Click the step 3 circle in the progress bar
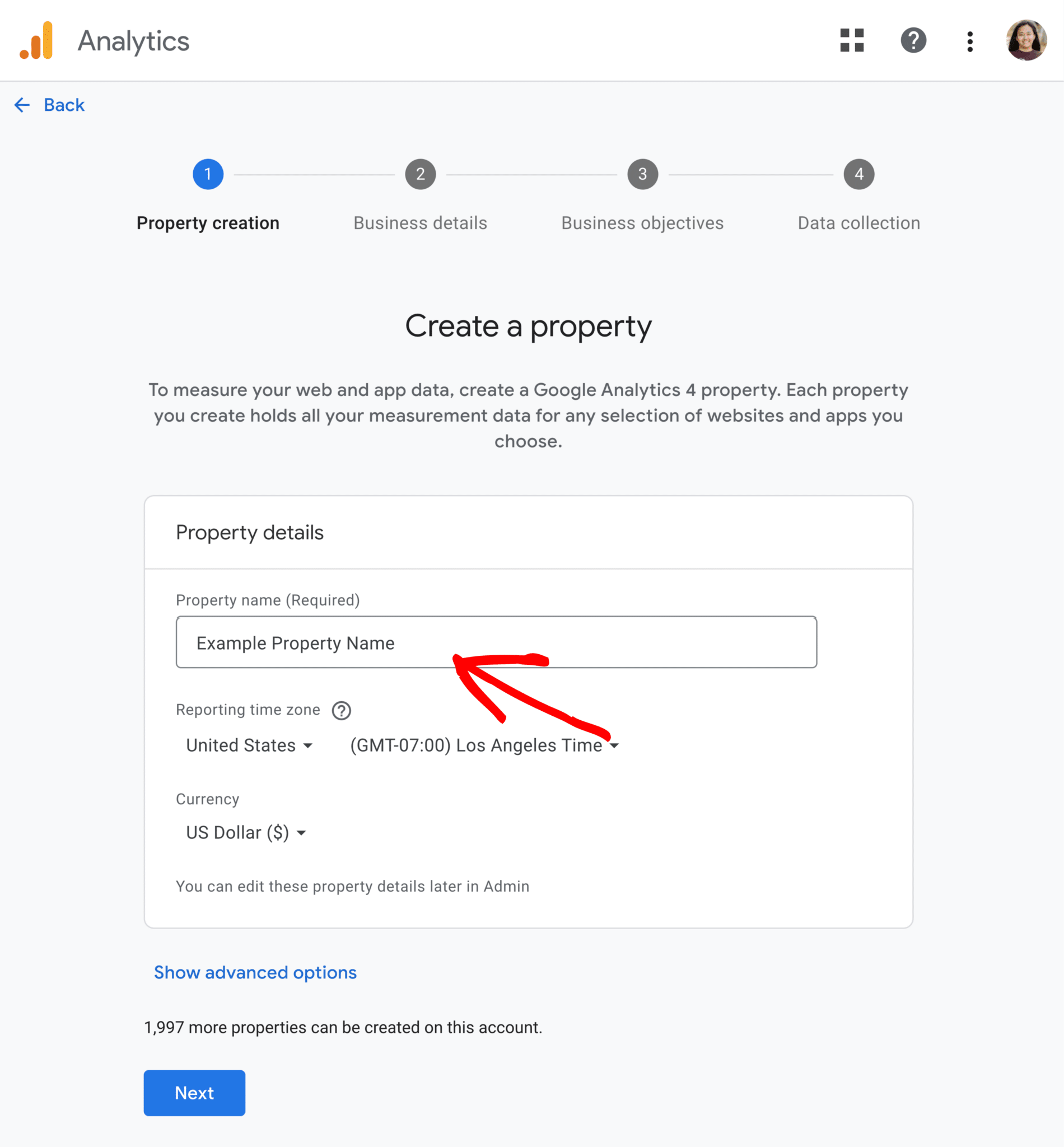The image size is (1064, 1147). tap(642, 174)
